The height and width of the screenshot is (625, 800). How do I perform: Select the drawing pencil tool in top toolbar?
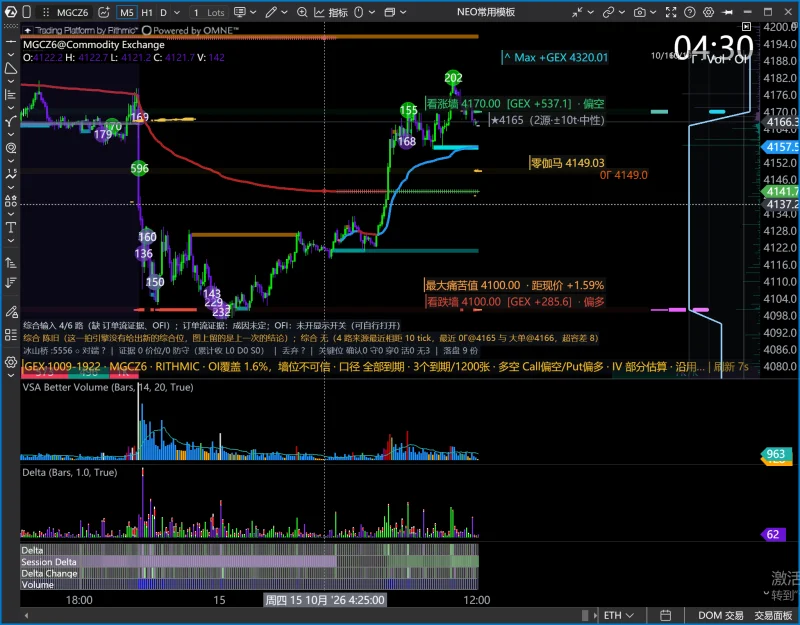pyautogui.click(x=271, y=12)
